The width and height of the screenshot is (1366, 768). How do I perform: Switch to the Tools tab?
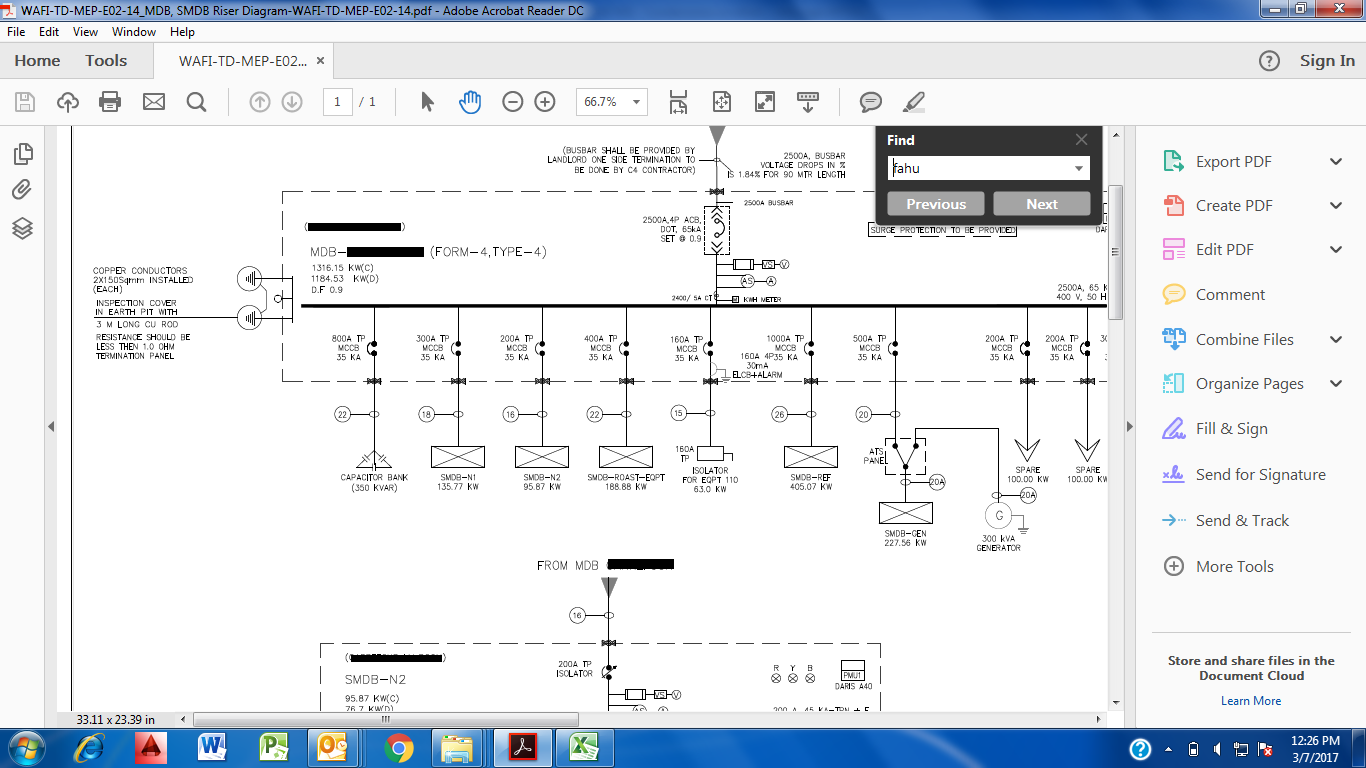[106, 61]
